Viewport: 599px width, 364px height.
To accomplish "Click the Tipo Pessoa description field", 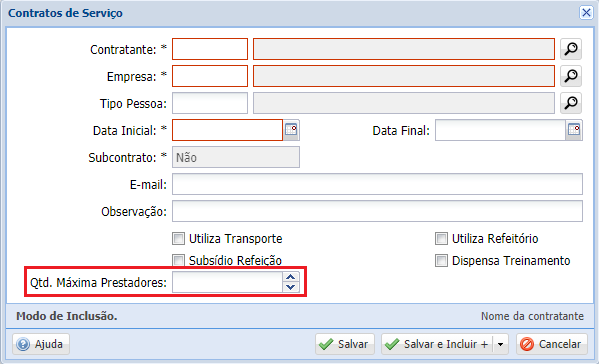I will pyautogui.click(x=404, y=103).
